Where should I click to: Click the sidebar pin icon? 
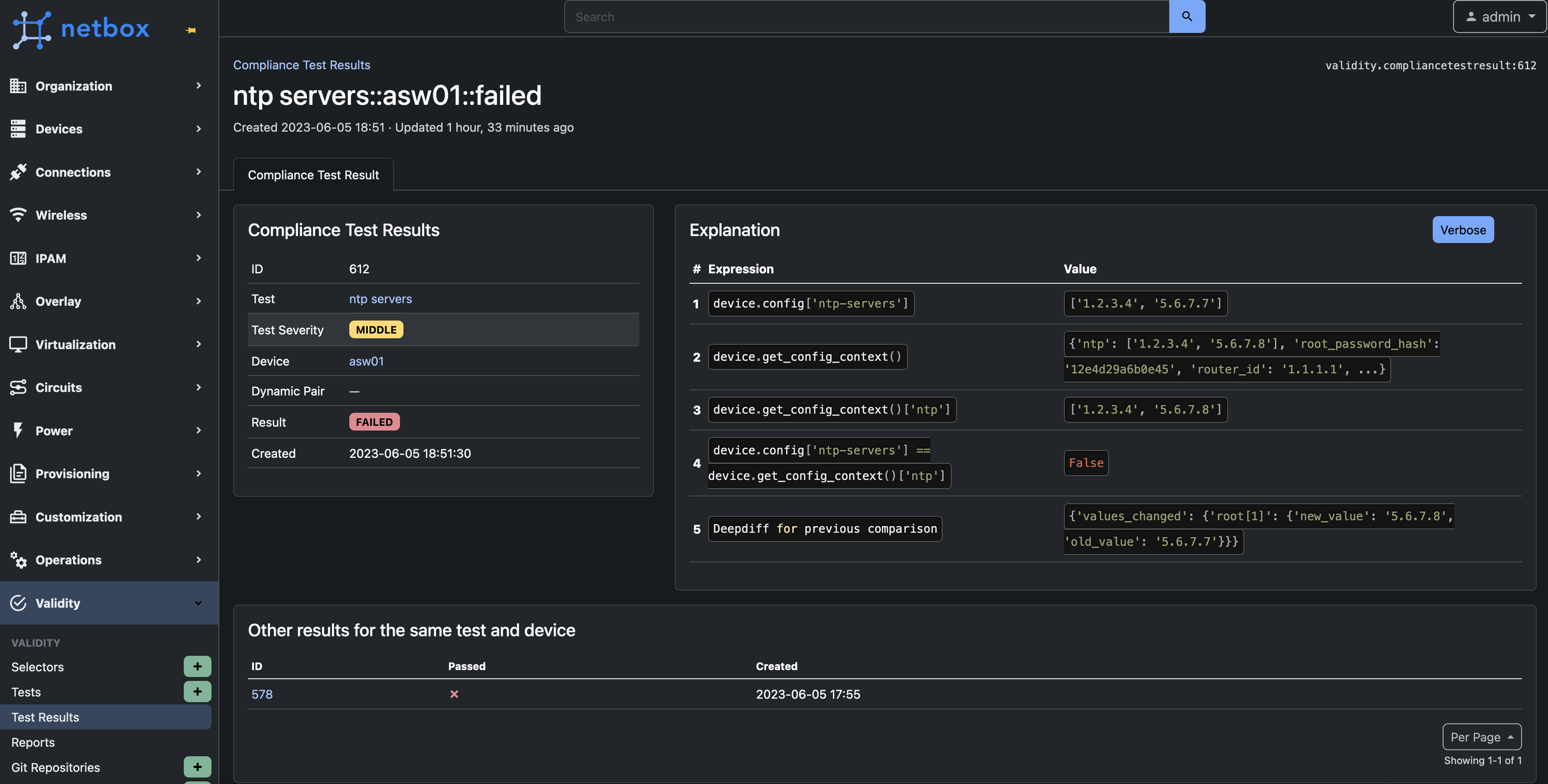pyautogui.click(x=191, y=30)
